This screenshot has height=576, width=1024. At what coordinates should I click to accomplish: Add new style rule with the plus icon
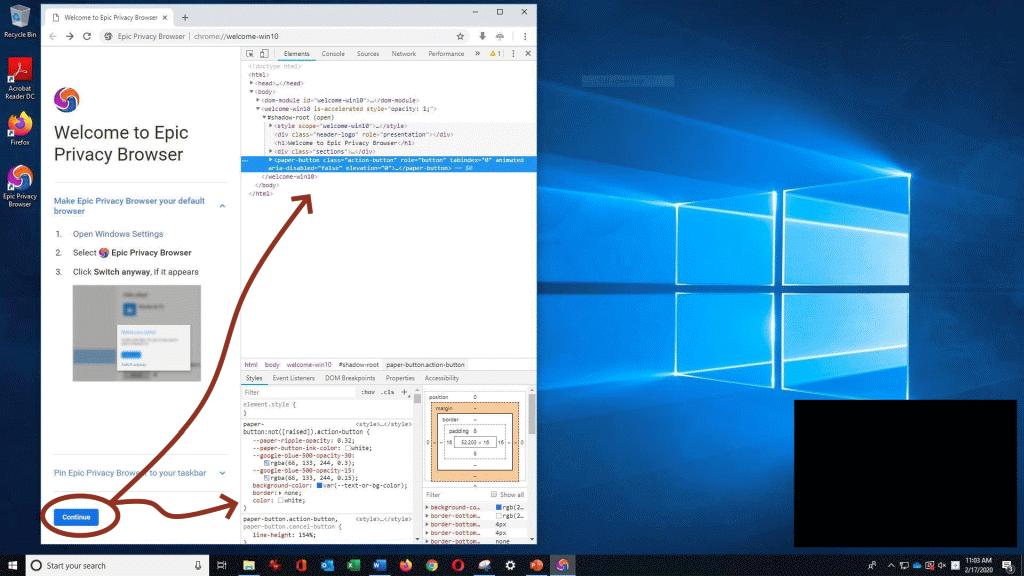pyautogui.click(x=404, y=392)
